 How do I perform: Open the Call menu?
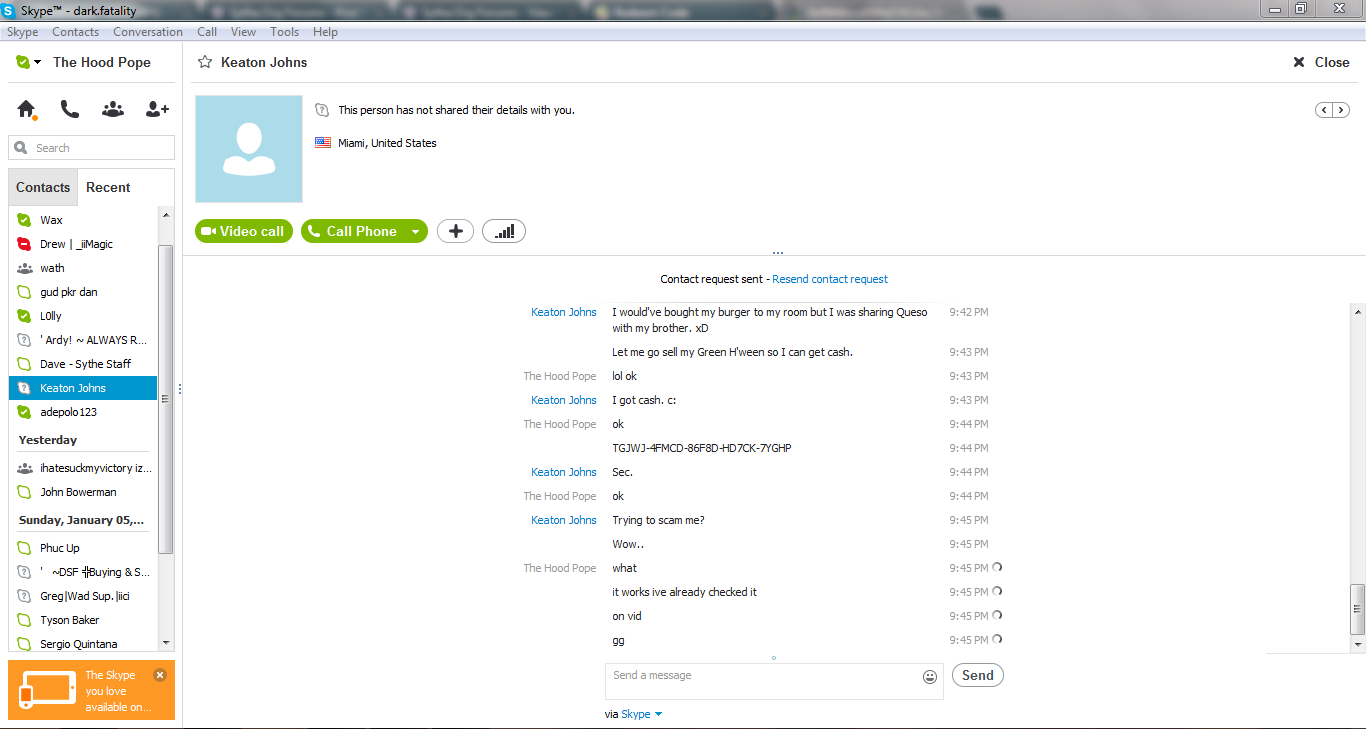click(x=207, y=32)
